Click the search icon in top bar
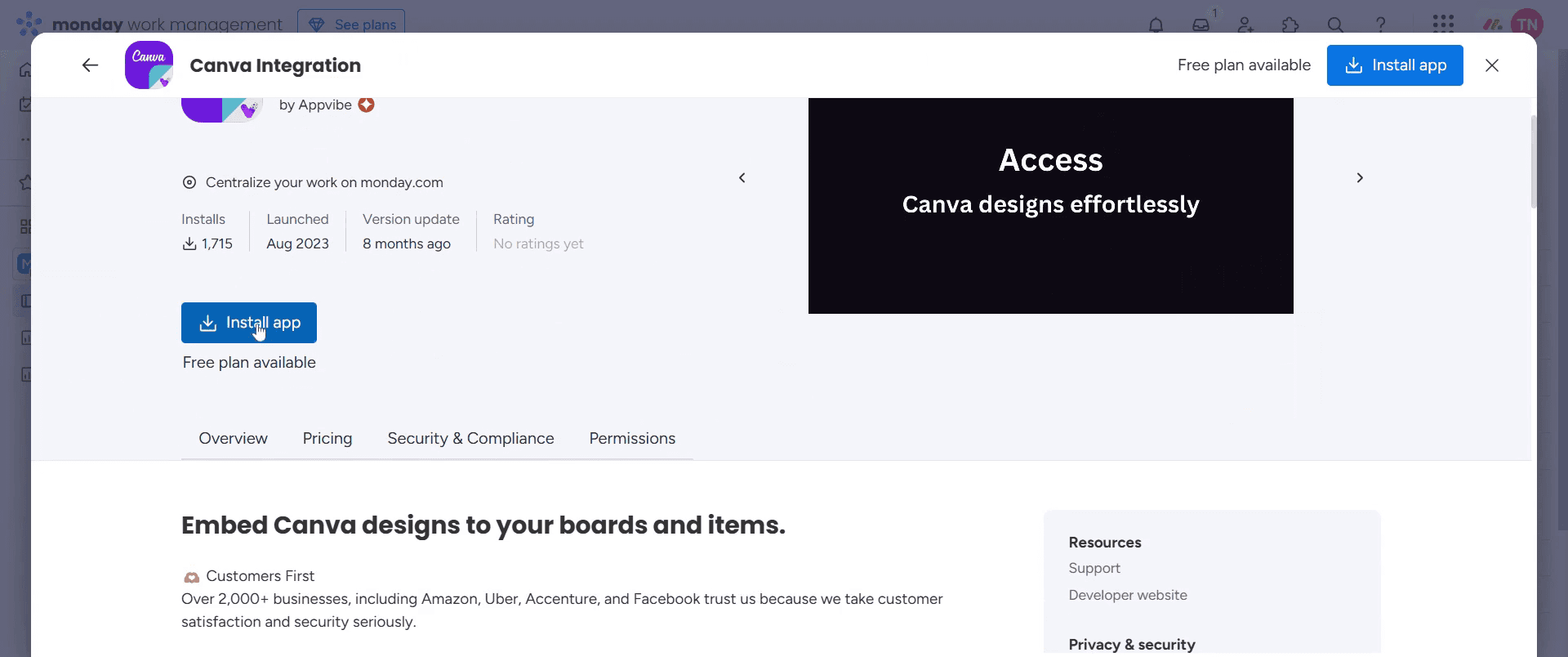The width and height of the screenshot is (1568, 657). pos(1335,25)
